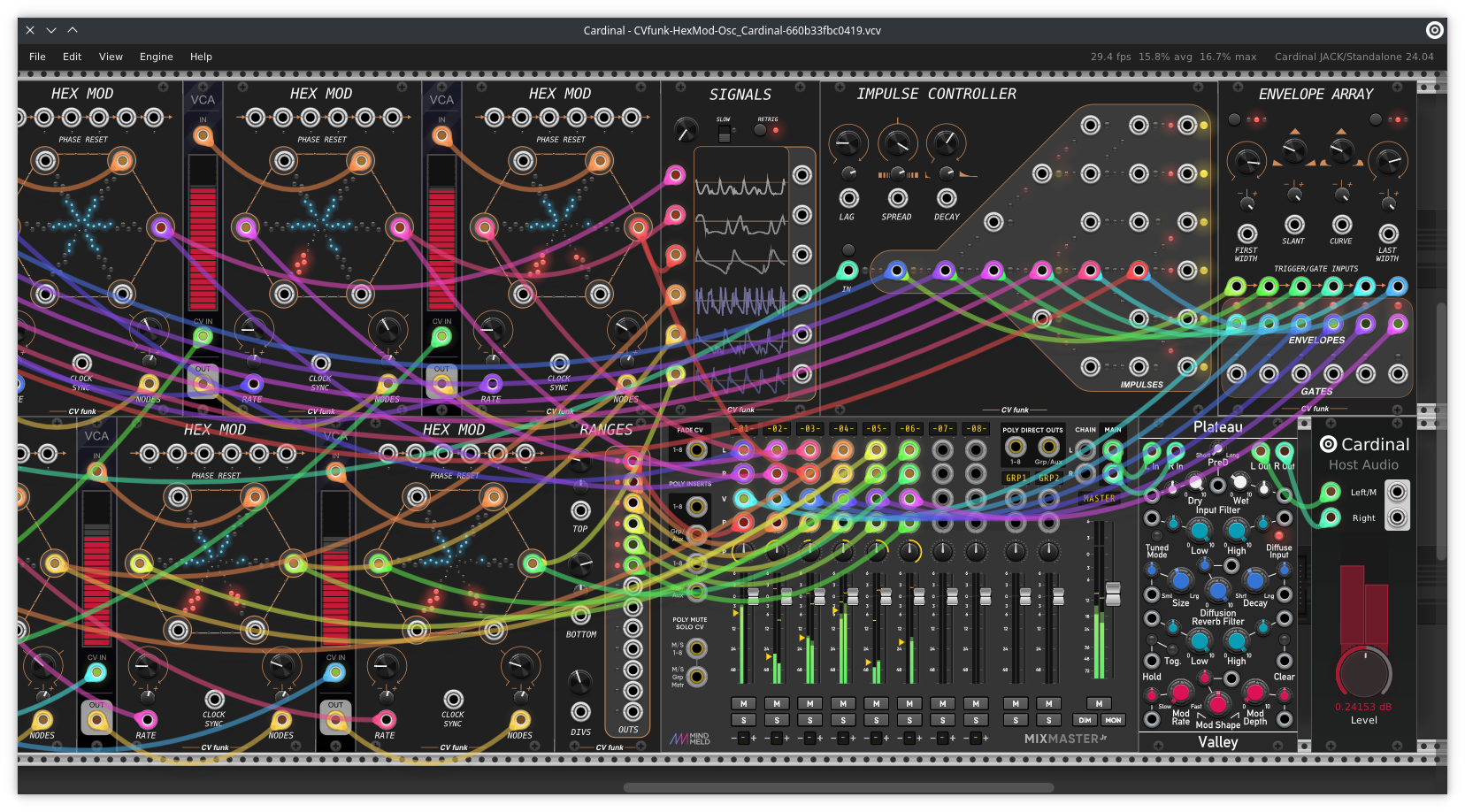The width and height of the screenshot is (1465, 812).
Task: Click the horizontal scrollbar at the bottom
Action: click(x=839, y=787)
